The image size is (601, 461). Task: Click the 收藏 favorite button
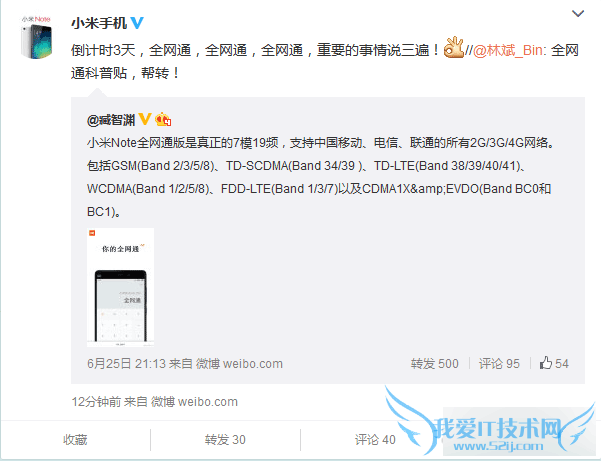click(75, 440)
